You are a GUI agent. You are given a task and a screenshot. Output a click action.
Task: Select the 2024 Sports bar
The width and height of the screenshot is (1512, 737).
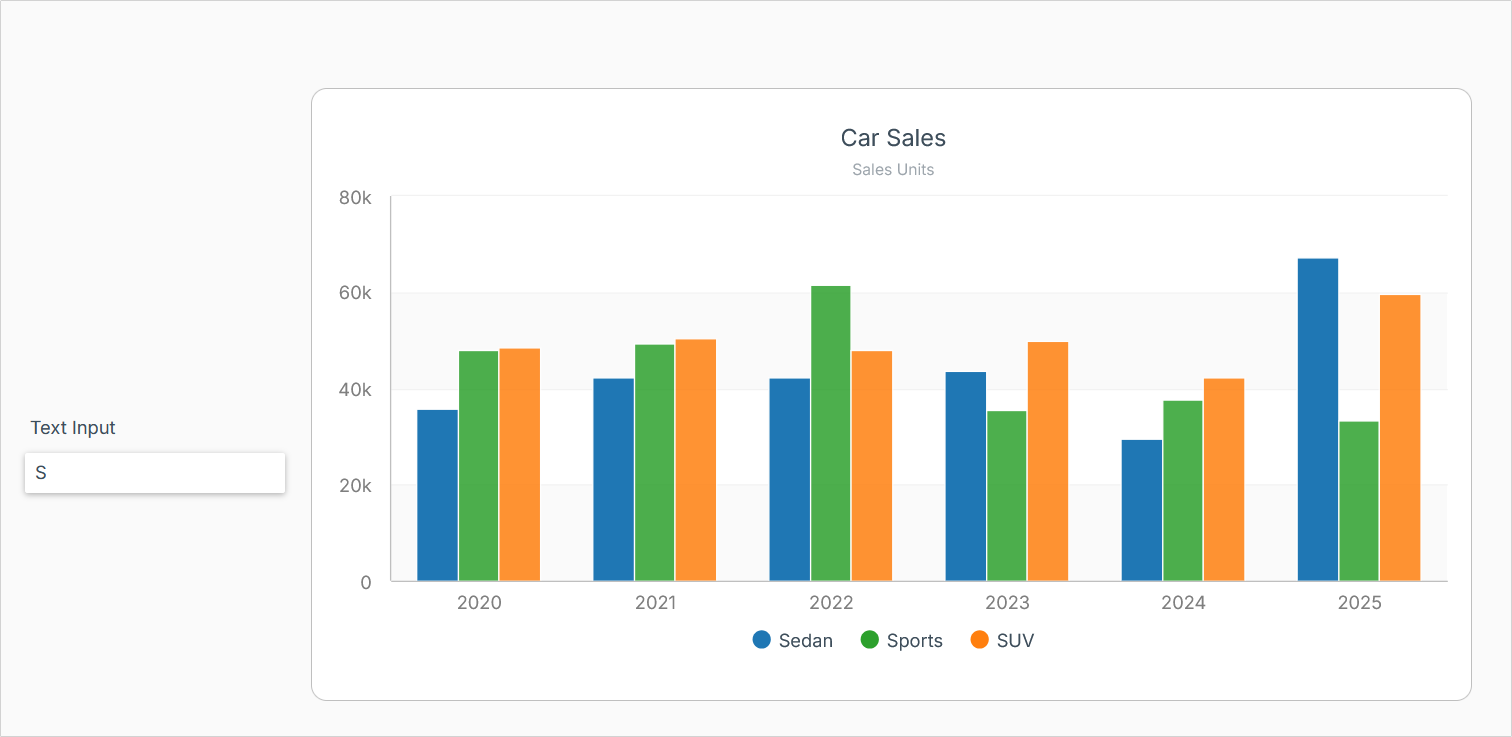tap(1182, 491)
